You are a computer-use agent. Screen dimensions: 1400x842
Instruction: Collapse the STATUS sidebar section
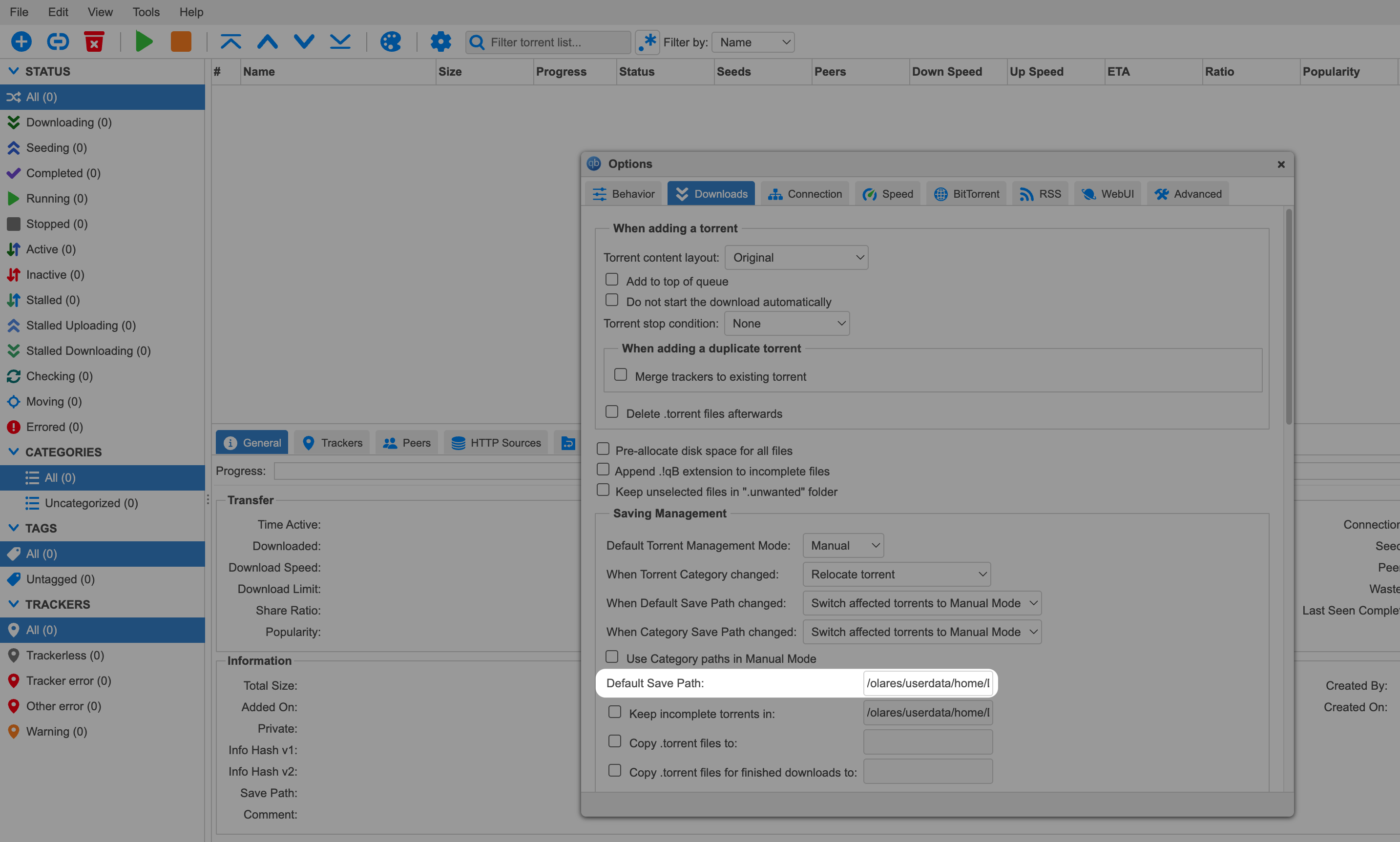click(14, 71)
